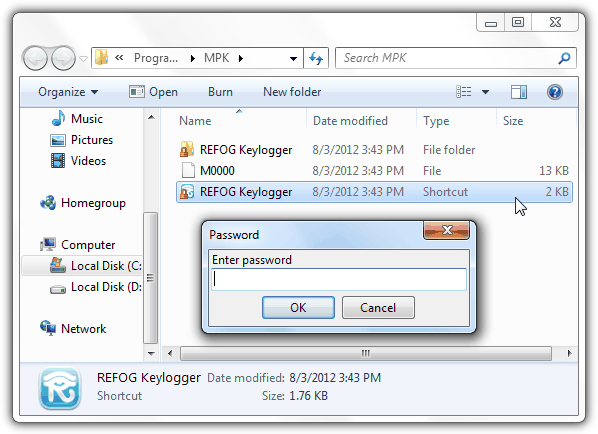
Task: Click the change view icon
Action: (x=463, y=92)
